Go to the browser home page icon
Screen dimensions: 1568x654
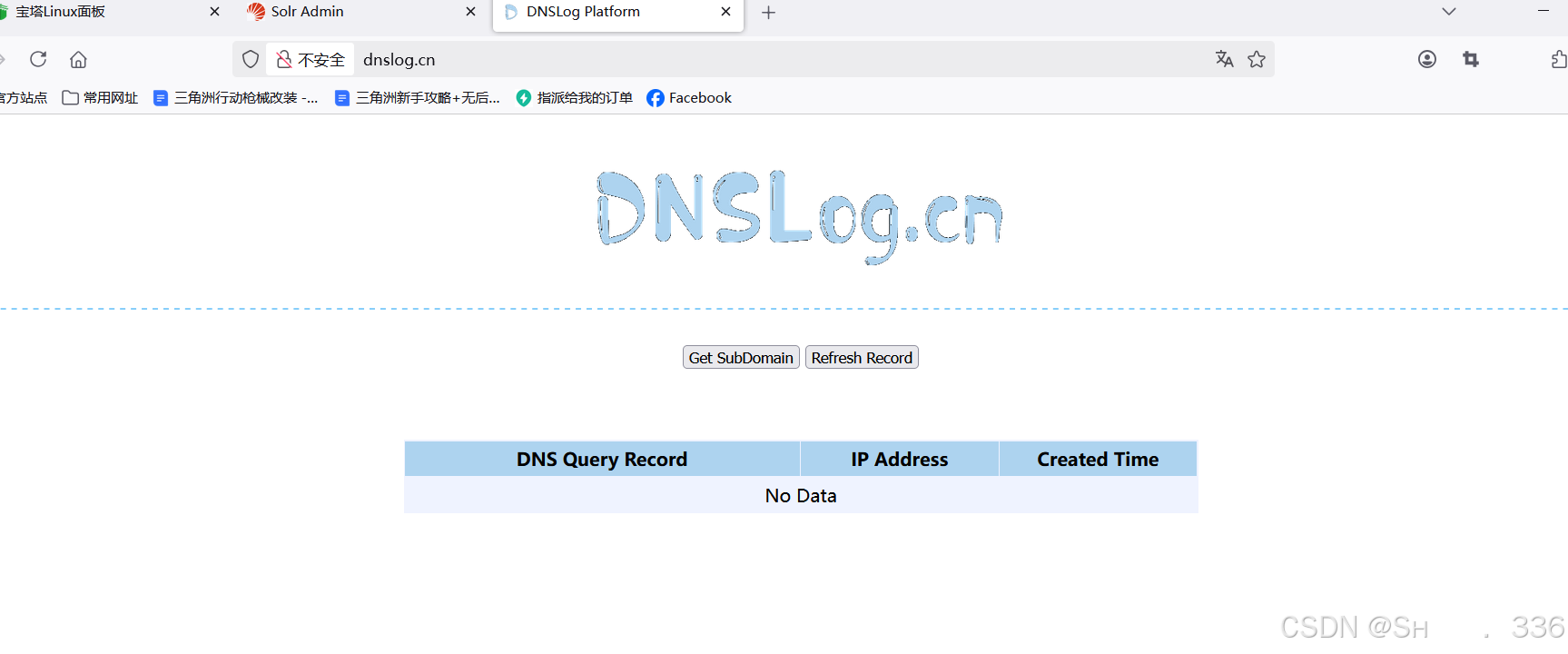pos(78,59)
